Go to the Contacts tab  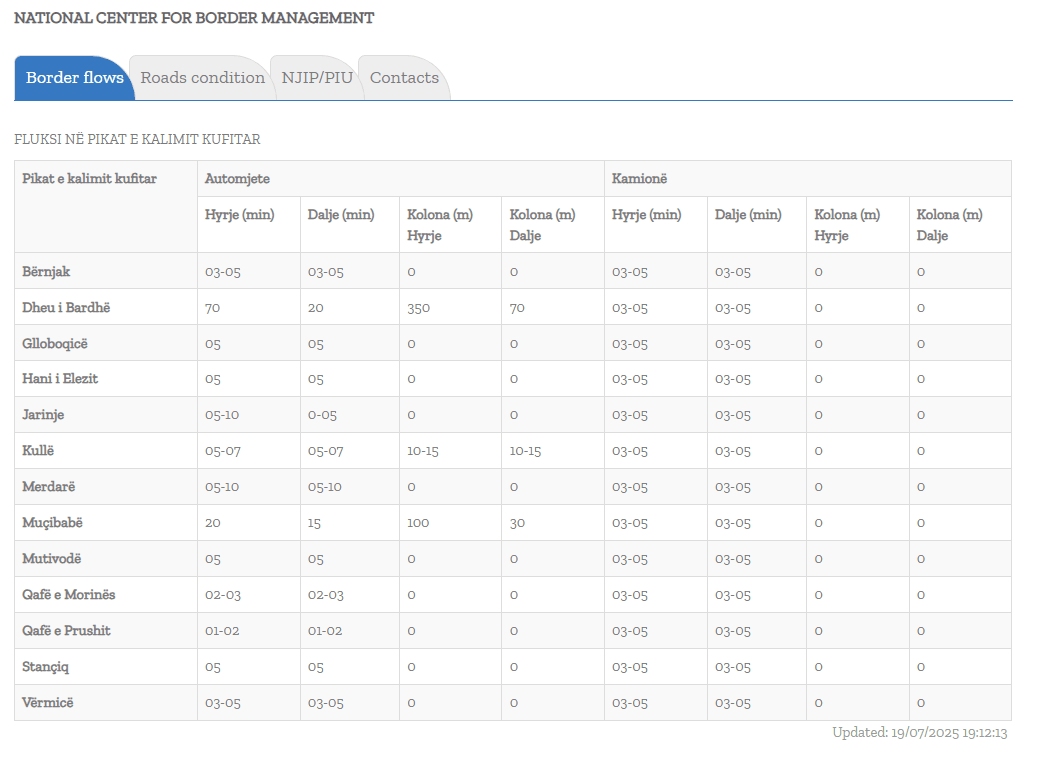pos(404,78)
